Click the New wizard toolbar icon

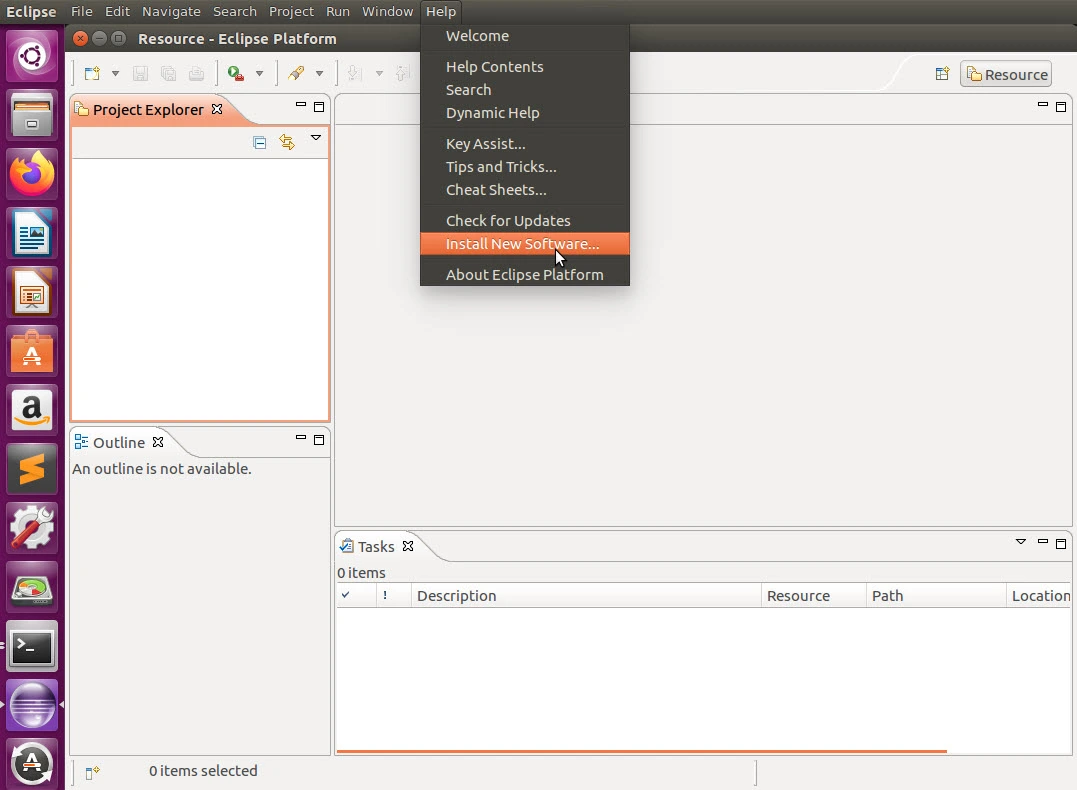click(x=92, y=73)
